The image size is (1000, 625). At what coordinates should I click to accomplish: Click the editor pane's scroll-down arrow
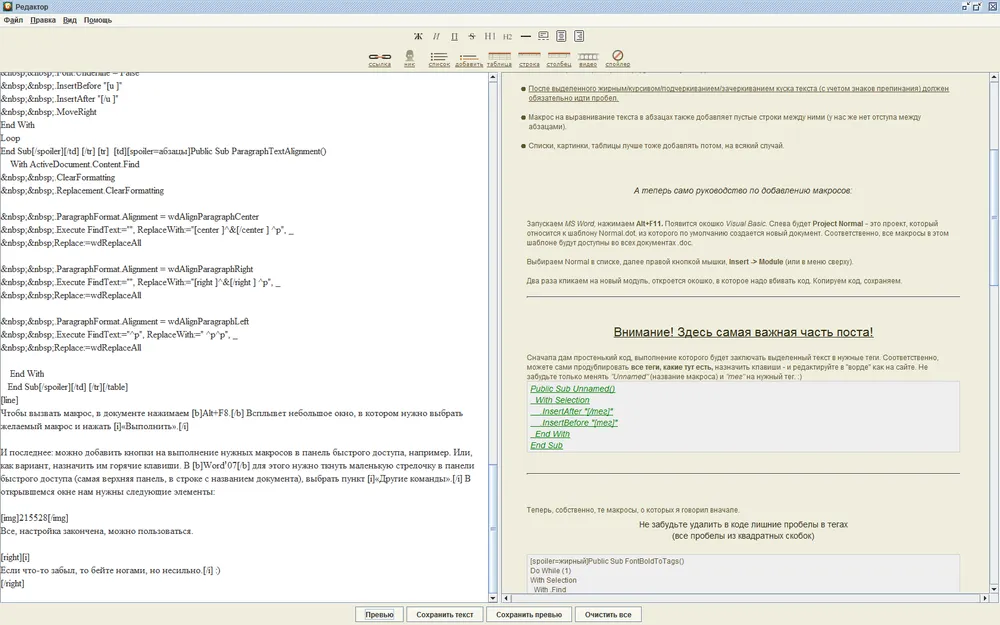[x=492, y=597]
